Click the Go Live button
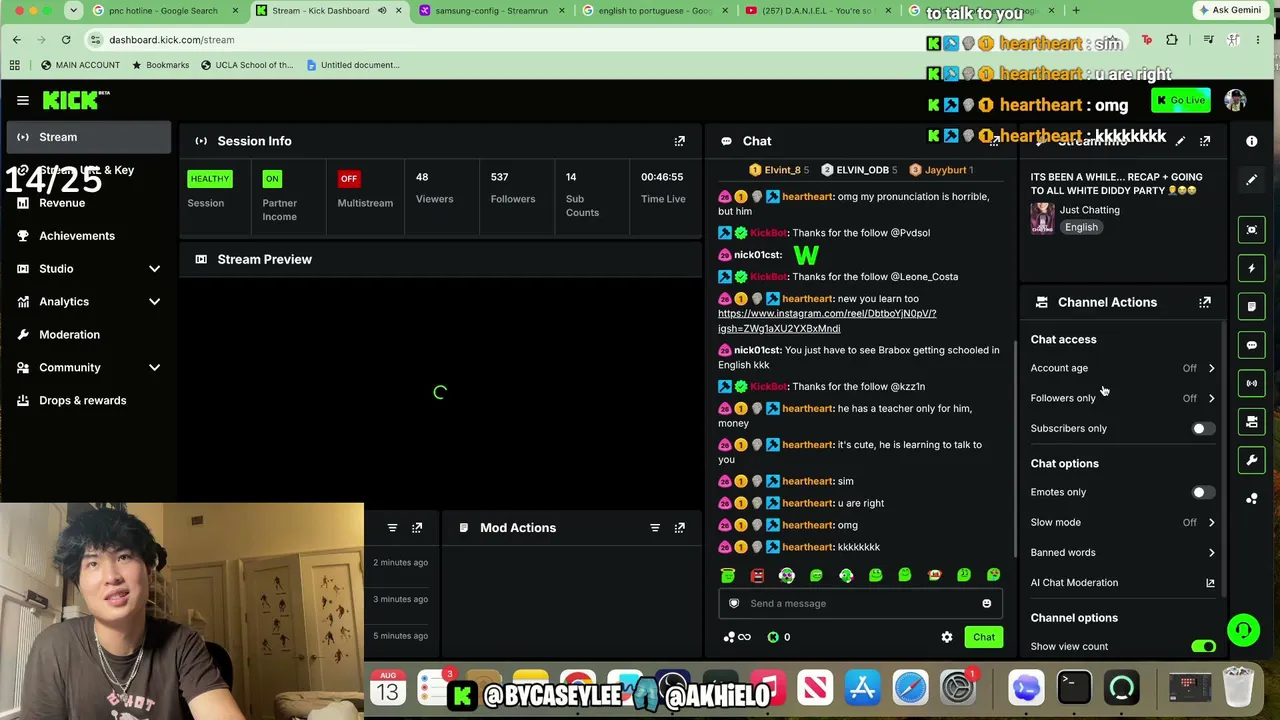The image size is (1280, 720). [1182, 100]
